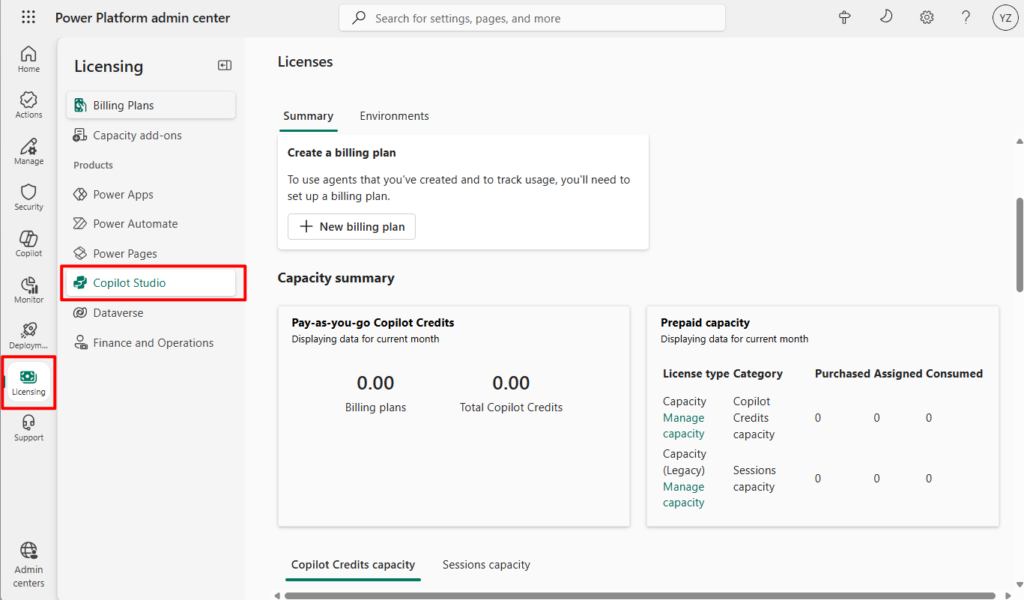Collapse the Licensing navigation pane

coord(225,66)
